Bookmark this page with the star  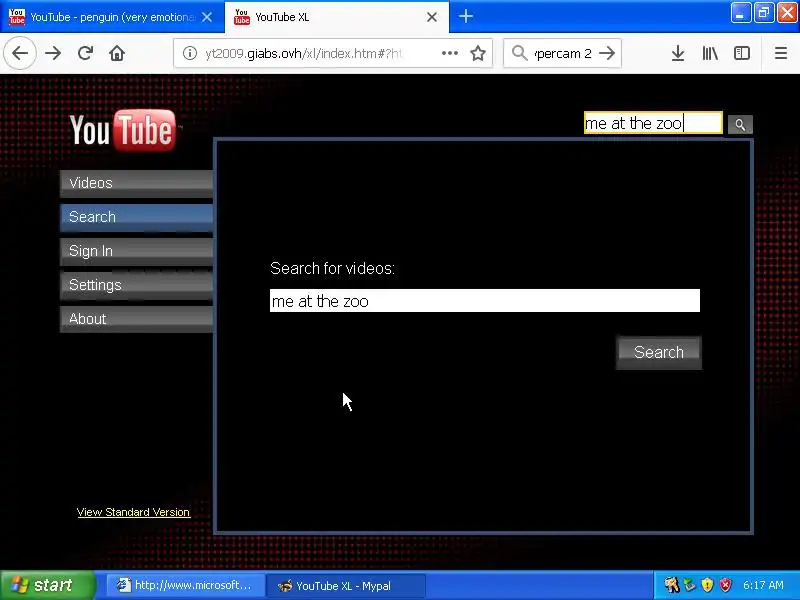[478, 53]
